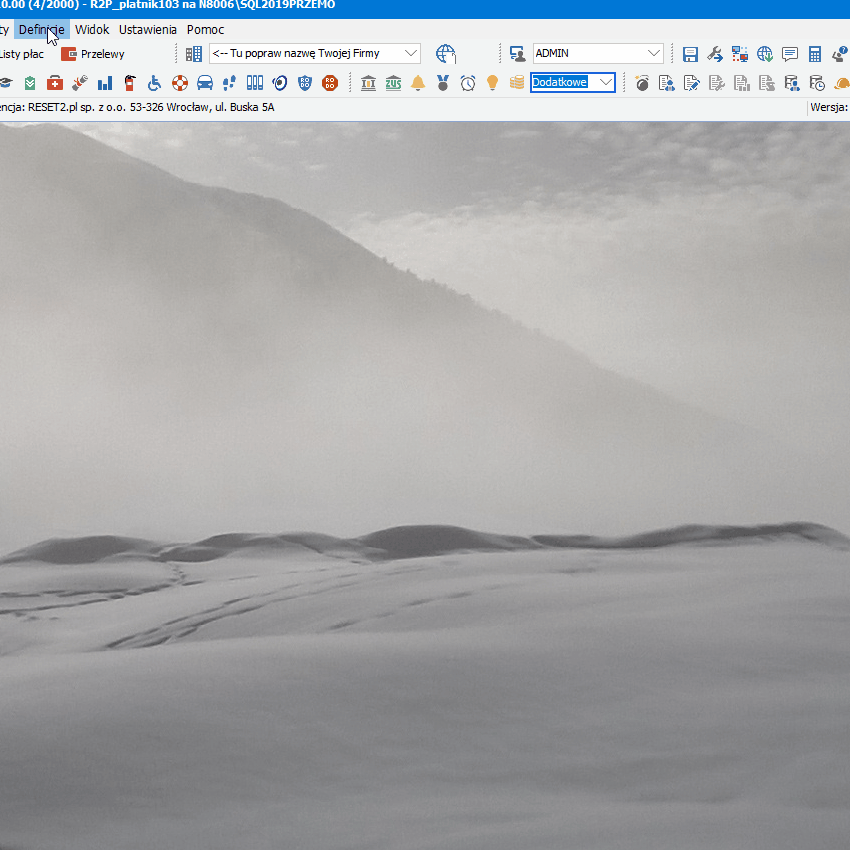Expand the ADMIN user dropdown

(654, 53)
